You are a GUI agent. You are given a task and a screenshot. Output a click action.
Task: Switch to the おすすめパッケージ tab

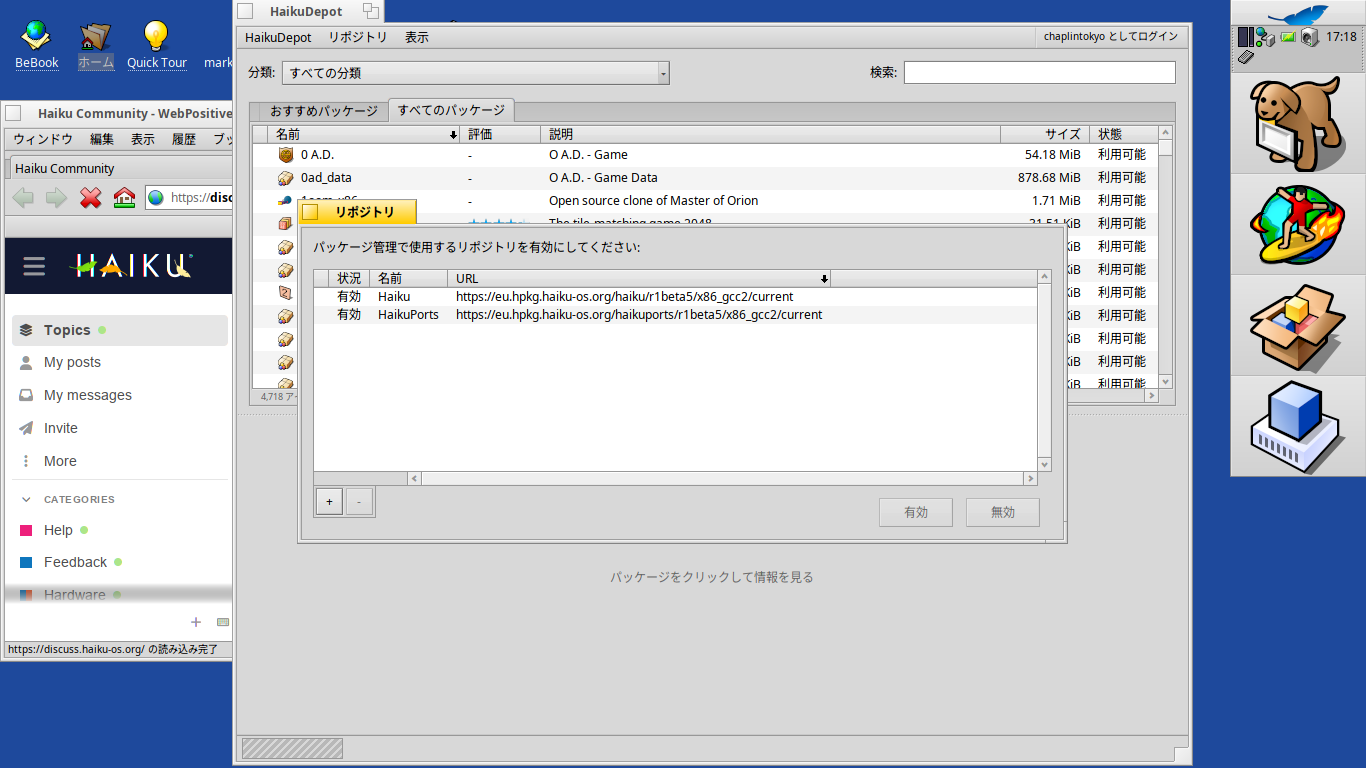coord(323,111)
